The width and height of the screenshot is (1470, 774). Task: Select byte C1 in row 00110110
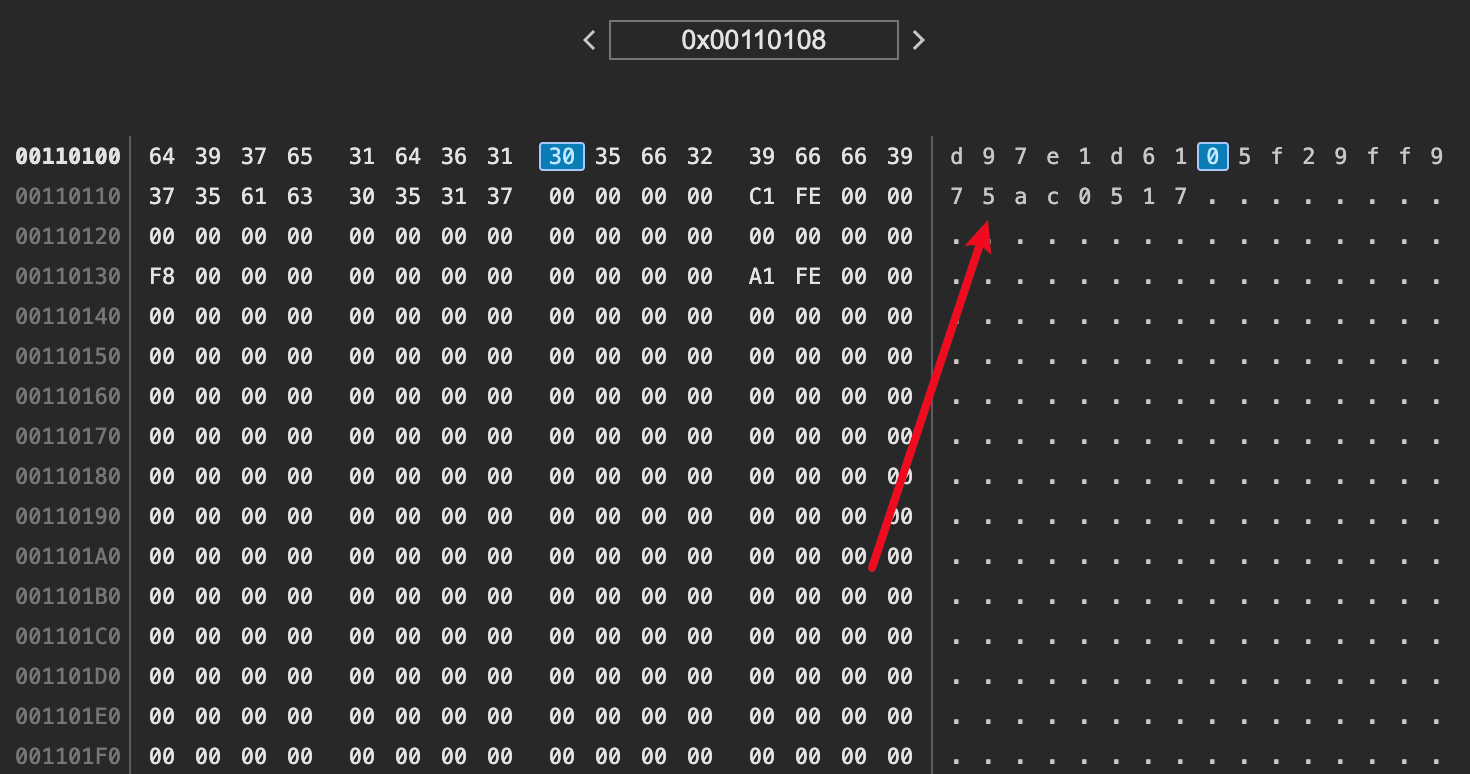point(762,196)
